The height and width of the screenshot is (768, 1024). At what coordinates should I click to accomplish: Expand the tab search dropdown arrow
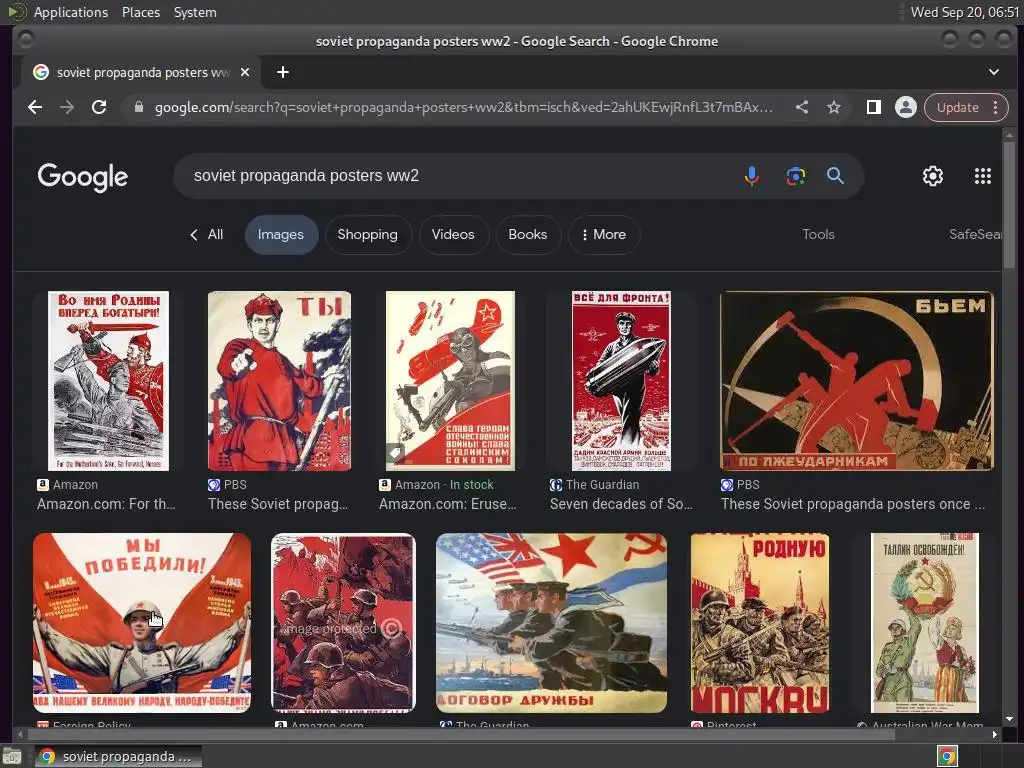coord(993,72)
